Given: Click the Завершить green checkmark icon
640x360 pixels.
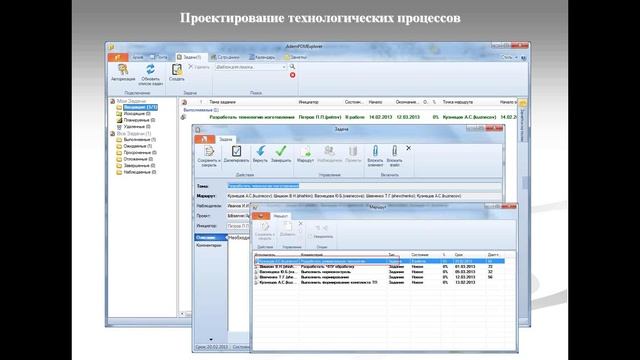Looking at the screenshot, I should pyautogui.click(x=281, y=151).
